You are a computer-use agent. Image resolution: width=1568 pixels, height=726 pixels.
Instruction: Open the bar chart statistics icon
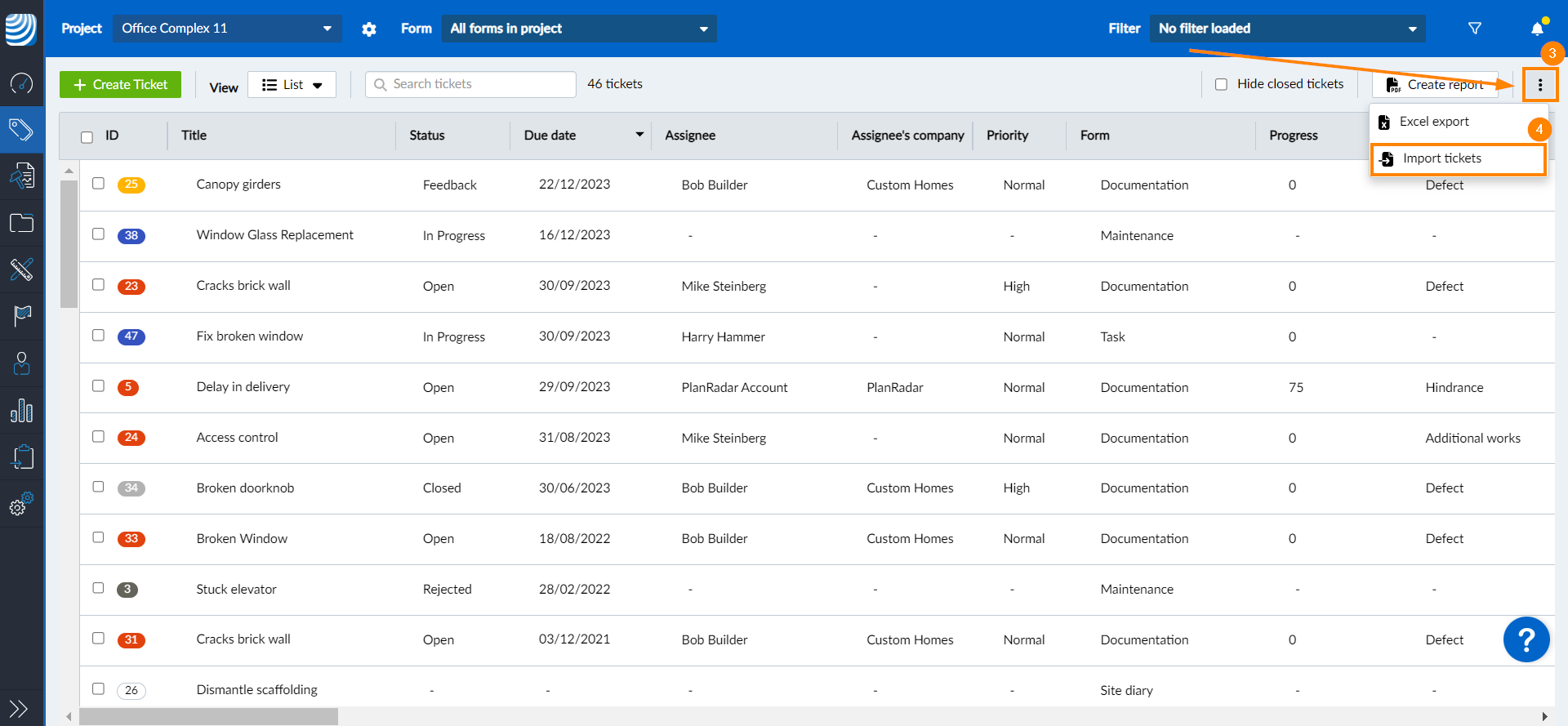point(21,411)
